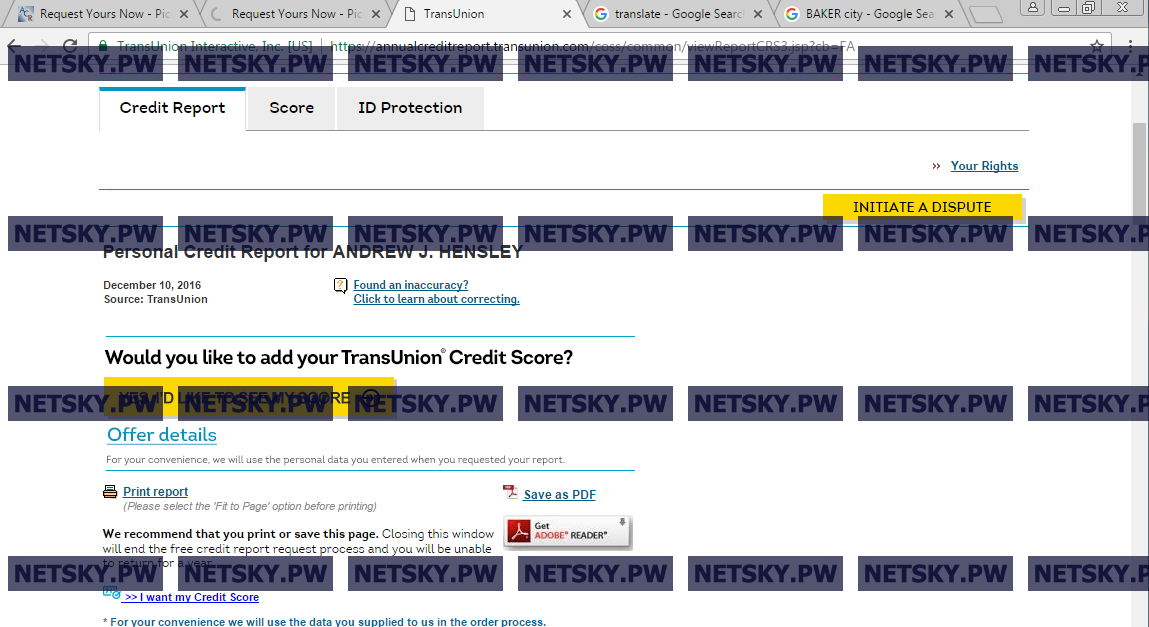Click the Save as PDF link
The height and width of the screenshot is (627, 1149).
[559, 494]
